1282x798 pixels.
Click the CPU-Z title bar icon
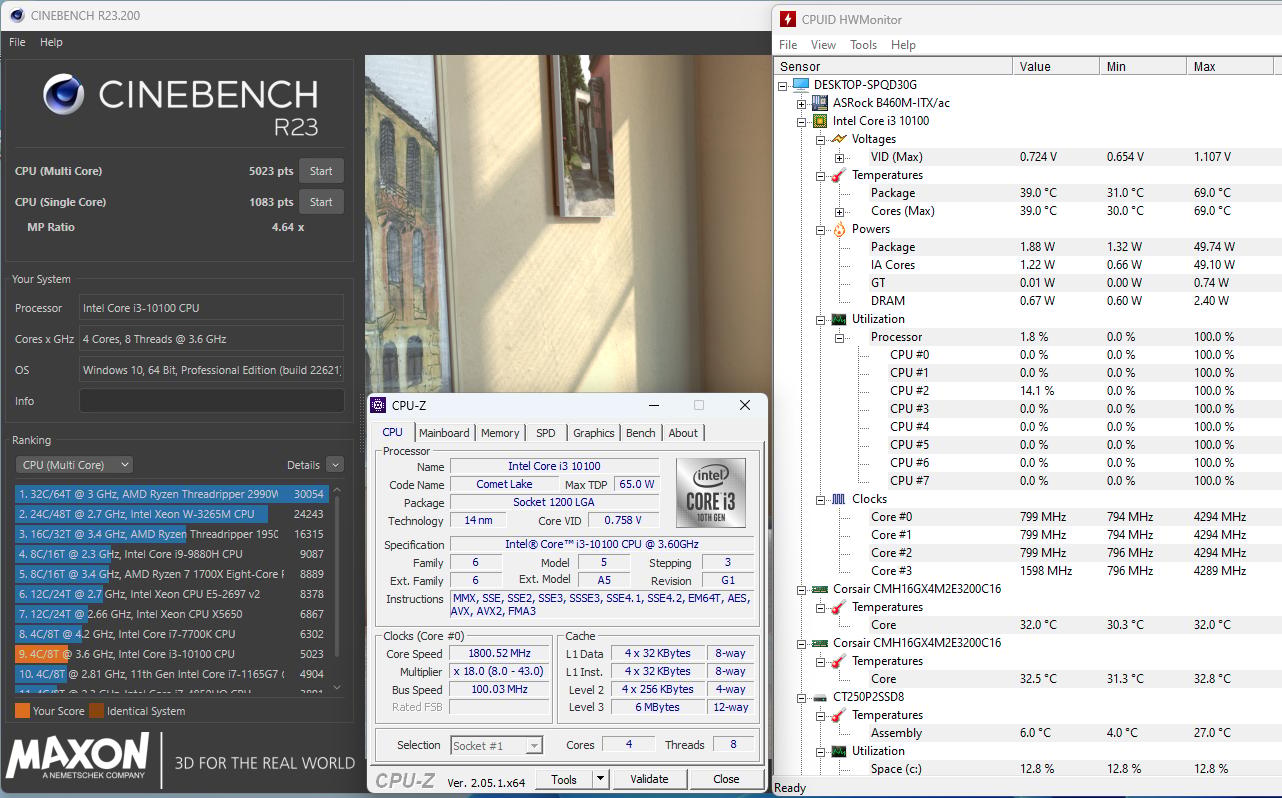(377, 405)
